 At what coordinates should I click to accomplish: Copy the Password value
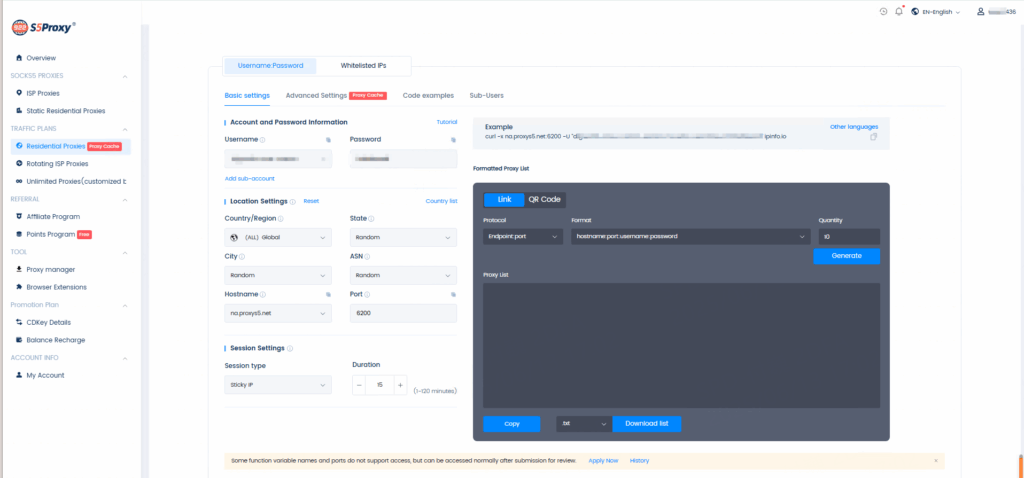pyautogui.click(x=453, y=140)
